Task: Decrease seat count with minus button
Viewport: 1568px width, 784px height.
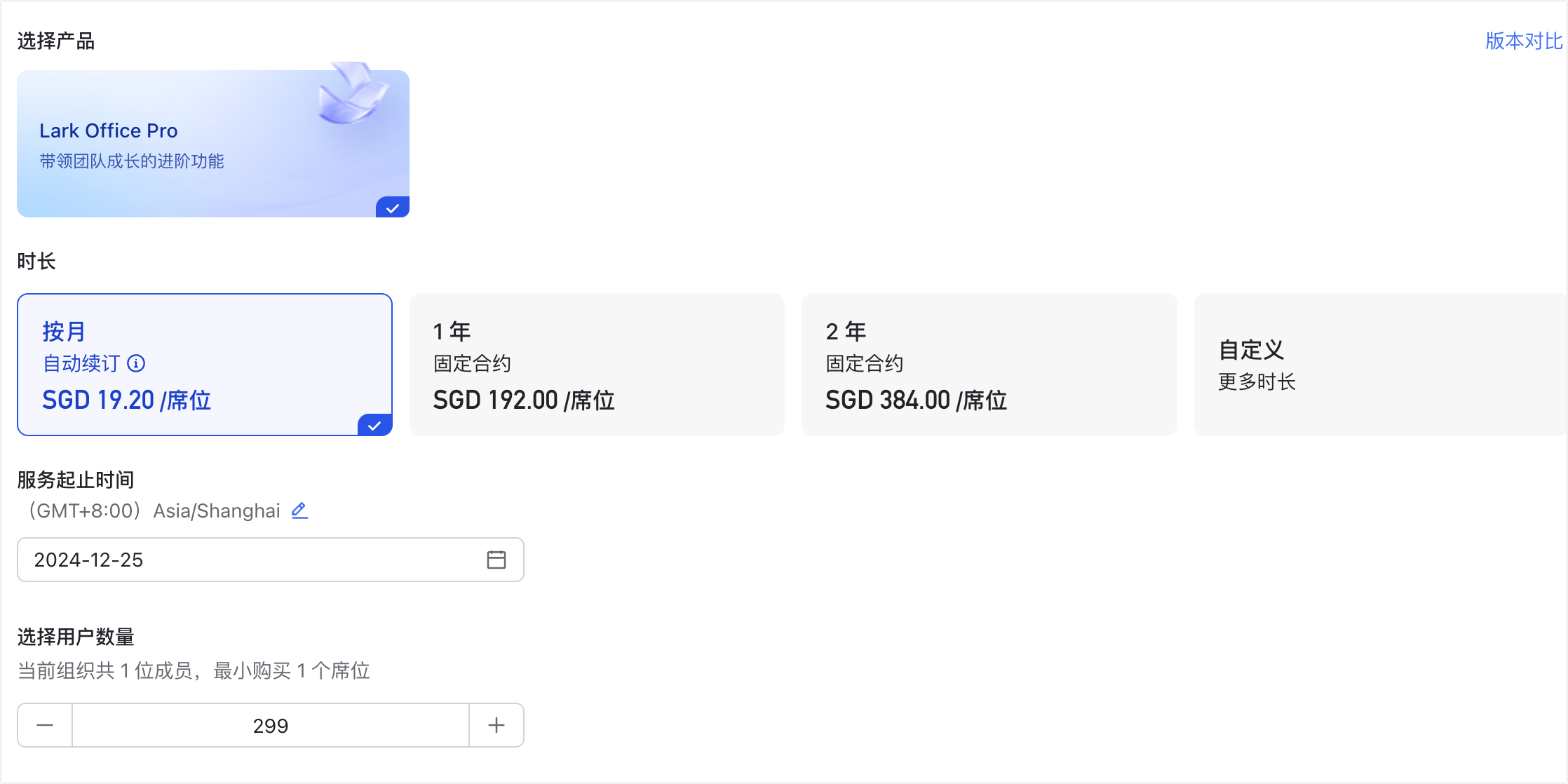Action: click(45, 725)
